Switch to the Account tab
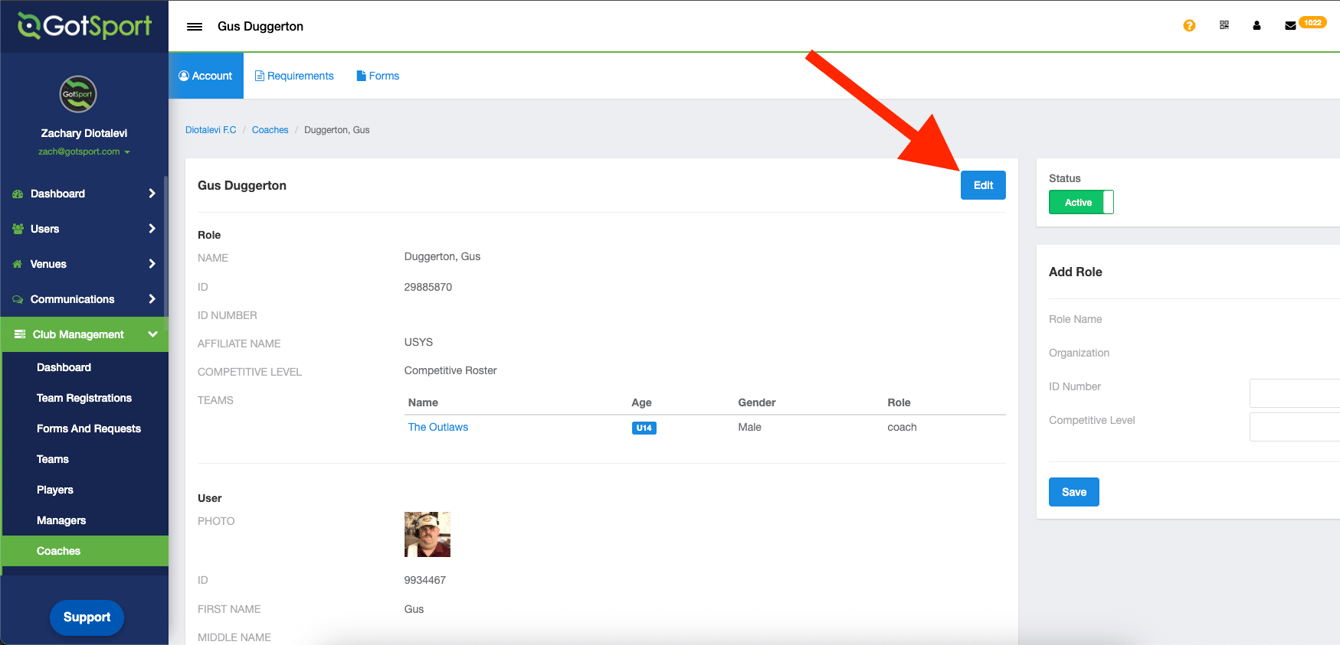Image resolution: width=1340 pixels, height=645 pixels. click(x=206, y=76)
